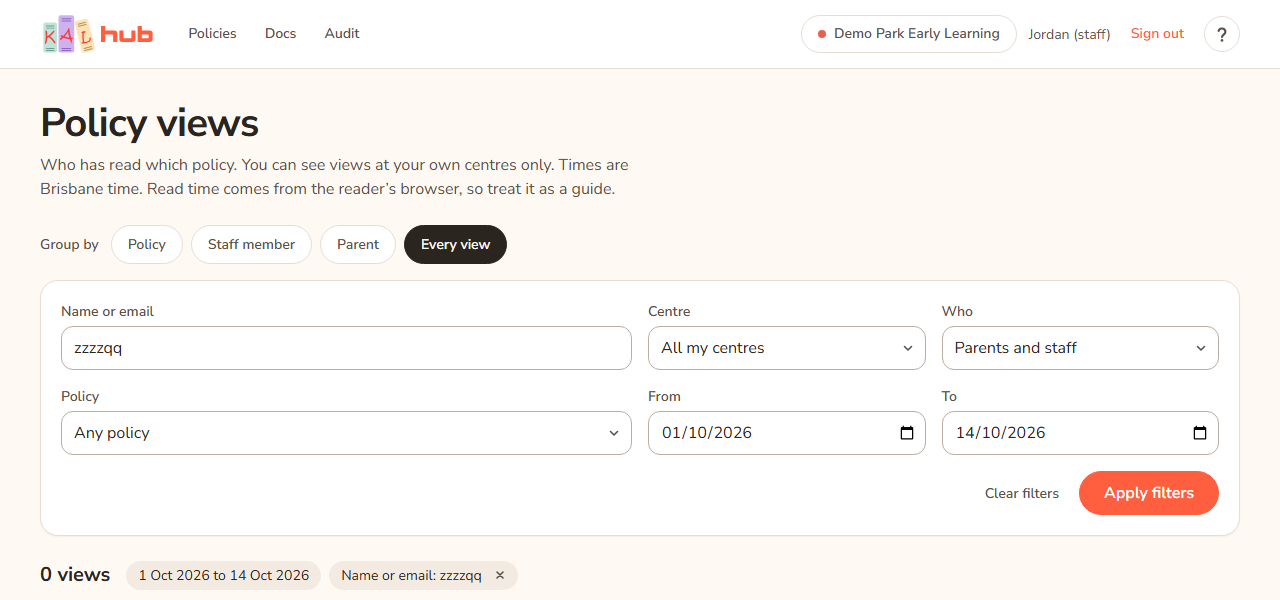Viewport: 1280px width, 600px height.
Task: Click the 'Jordan (staff)' user label
Action: [1069, 34]
